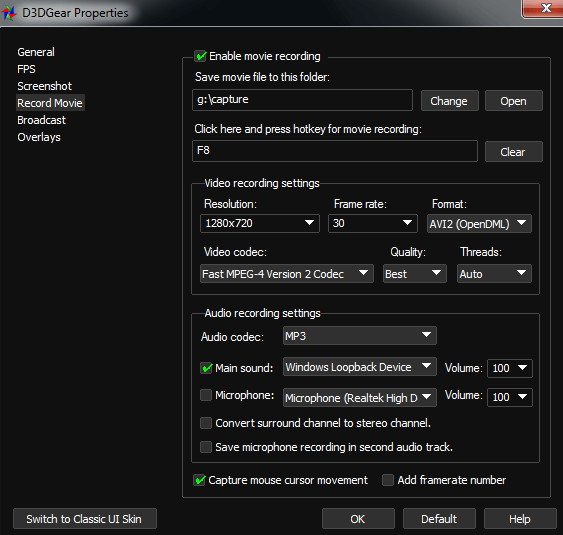This screenshot has width=563, height=535.
Task: Expand the Frame rate dropdown
Action: 373,223
